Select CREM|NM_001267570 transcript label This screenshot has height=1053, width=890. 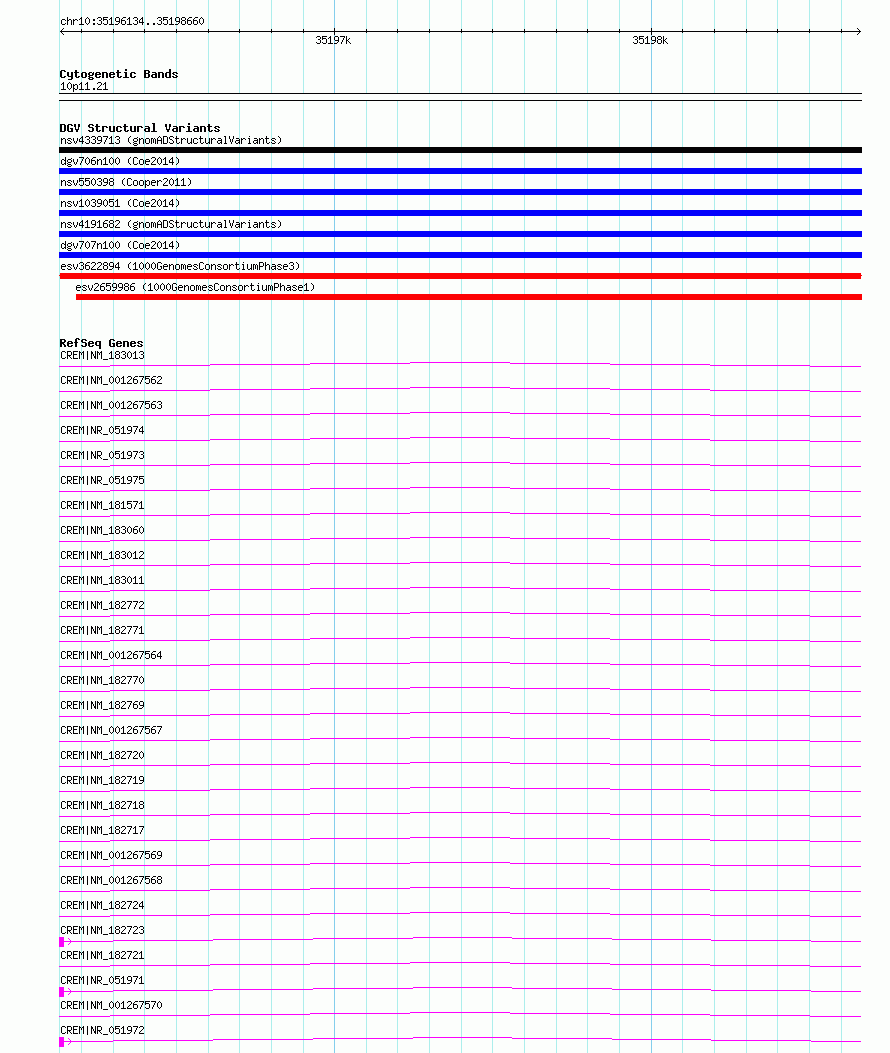(112, 1005)
